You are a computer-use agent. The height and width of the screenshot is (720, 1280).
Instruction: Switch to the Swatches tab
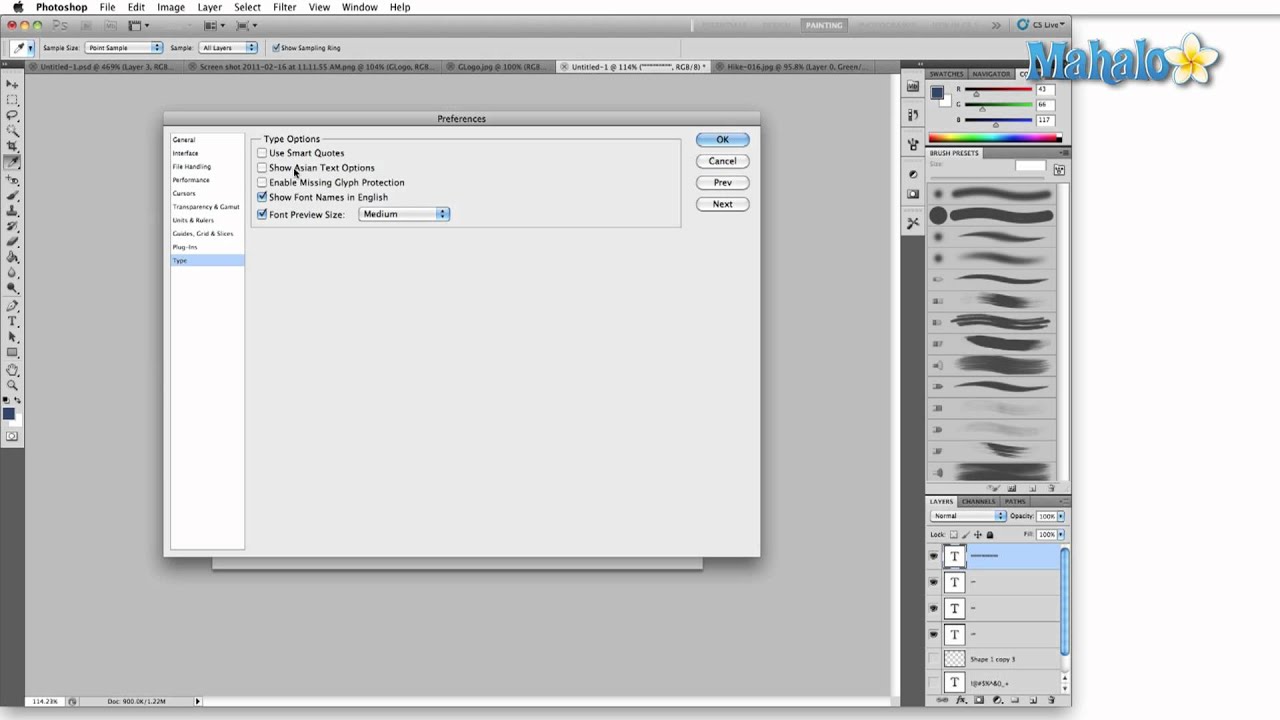(947, 74)
